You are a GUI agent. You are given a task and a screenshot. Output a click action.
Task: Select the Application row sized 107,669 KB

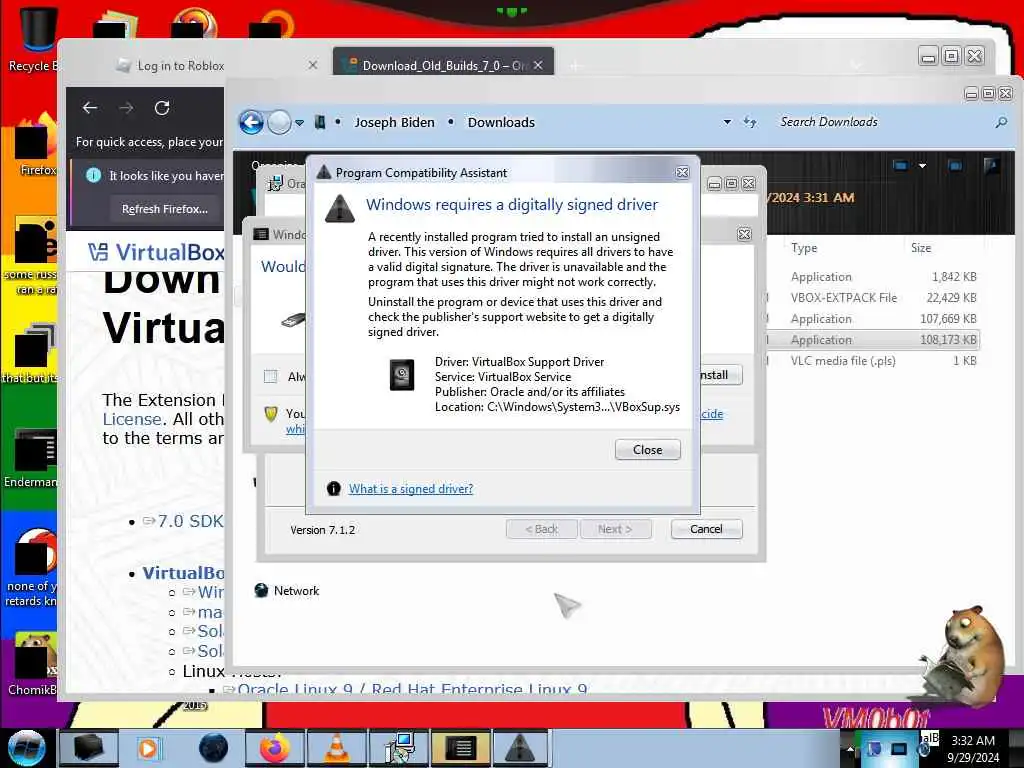(x=873, y=319)
